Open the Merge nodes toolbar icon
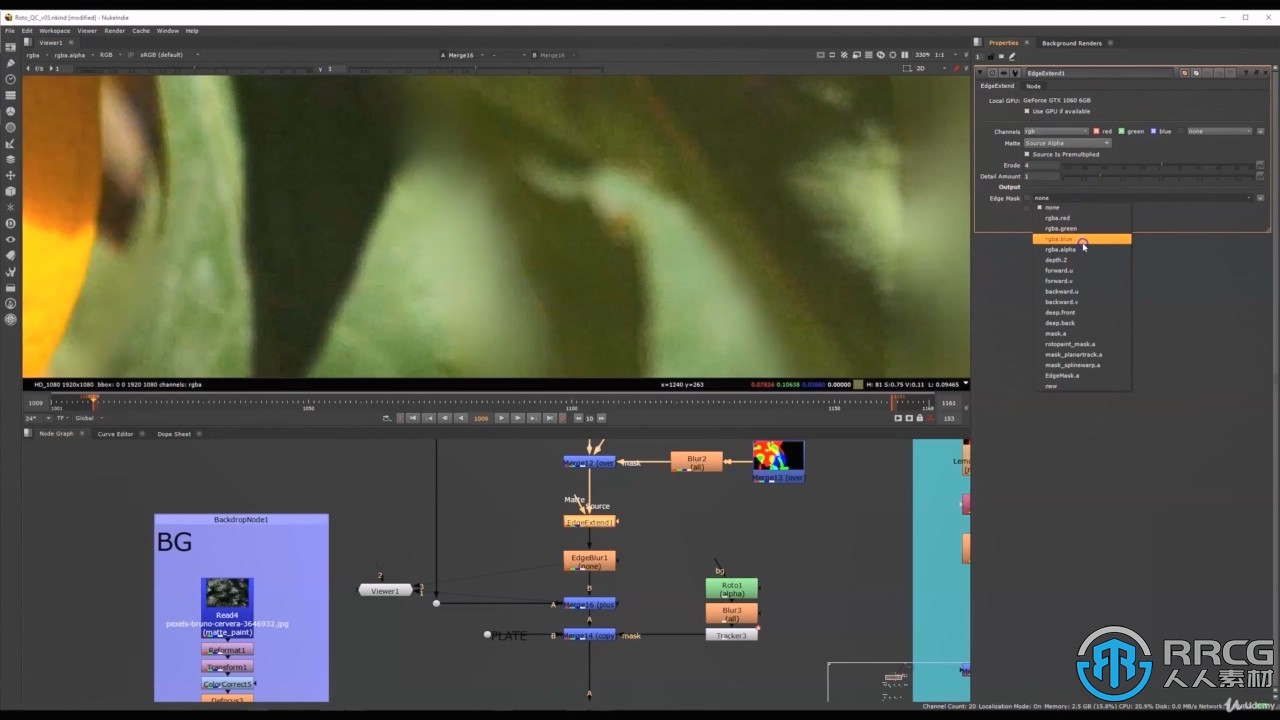This screenshot has height=720, width=1280. (x=11, y=159)
